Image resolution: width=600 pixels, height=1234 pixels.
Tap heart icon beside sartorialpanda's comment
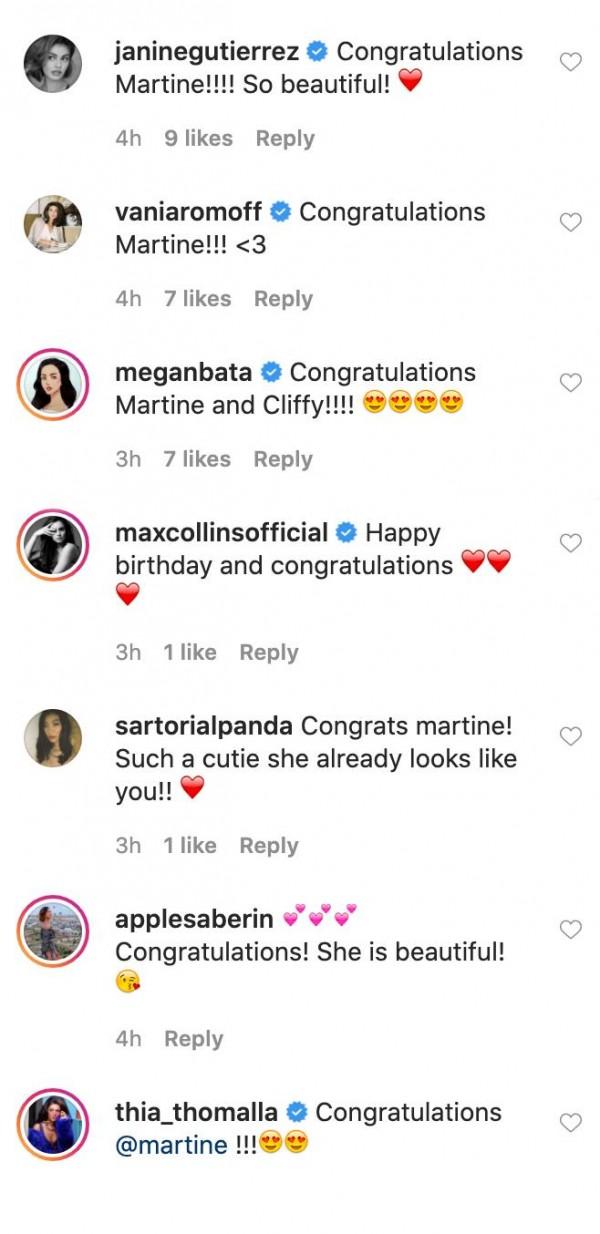570,737
